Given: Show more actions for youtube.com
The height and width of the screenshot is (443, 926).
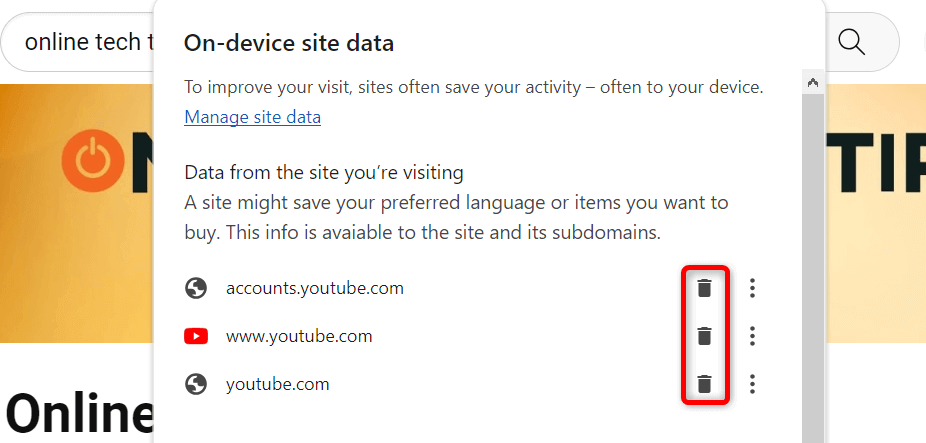Looking at the screenshot, I should tap(753, 384).
